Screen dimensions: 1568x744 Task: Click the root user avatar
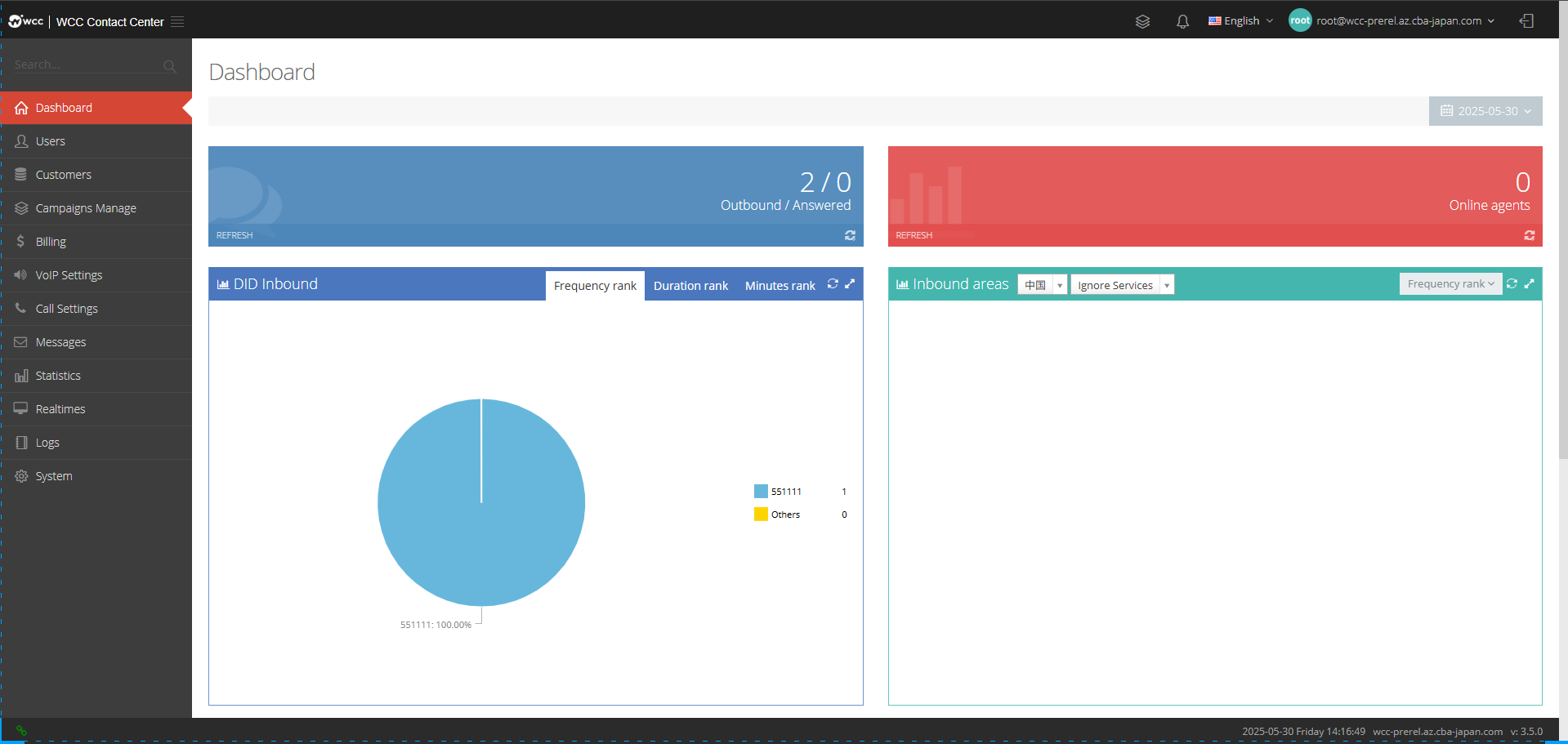pos(1300,20)
